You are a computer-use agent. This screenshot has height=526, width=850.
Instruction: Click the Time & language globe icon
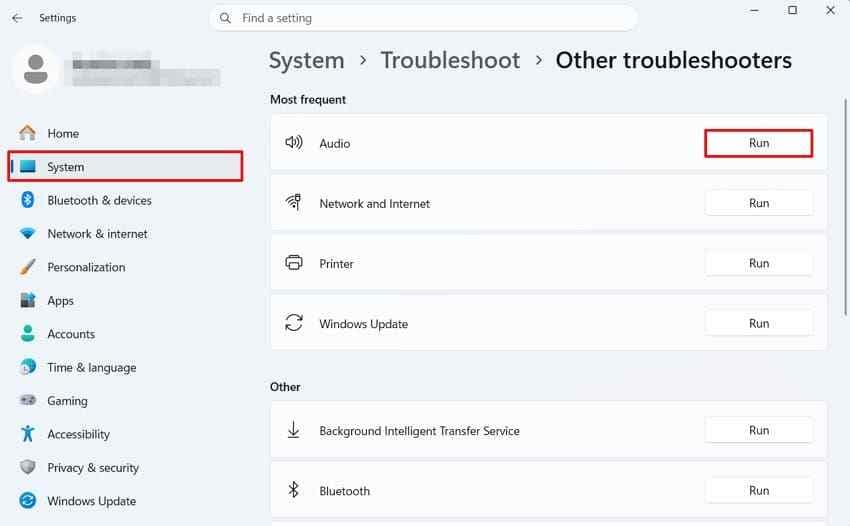pyautogui.click(x=28, y=367)
